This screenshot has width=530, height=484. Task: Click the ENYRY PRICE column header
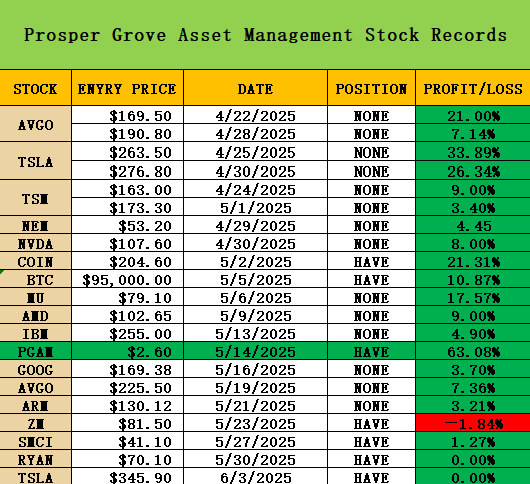click(x=127, y=88)
